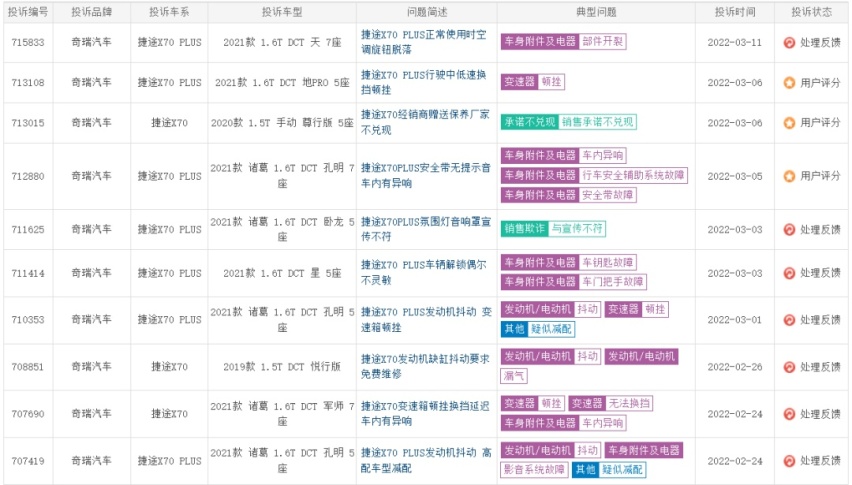852x485 pixels.
Task: Click the 问题简述 column header
Action: (x=427, y=12)
